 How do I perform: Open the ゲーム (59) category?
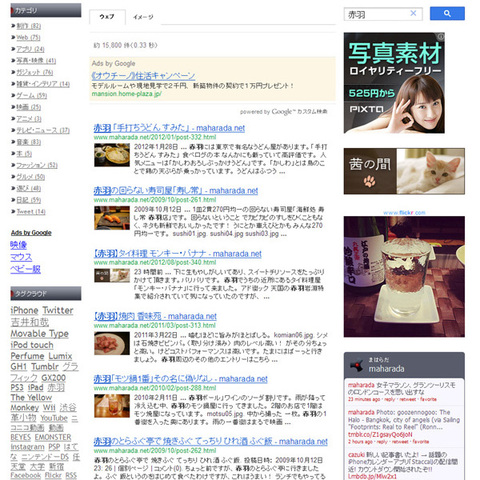coord(32,96)
